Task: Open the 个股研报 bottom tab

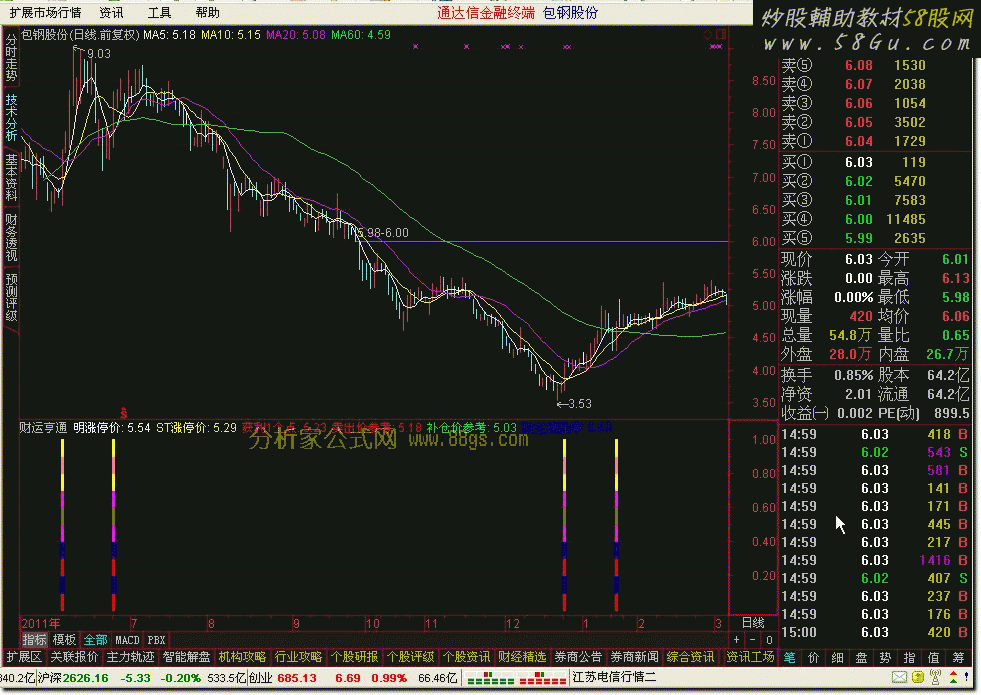Action: (354, 657)
